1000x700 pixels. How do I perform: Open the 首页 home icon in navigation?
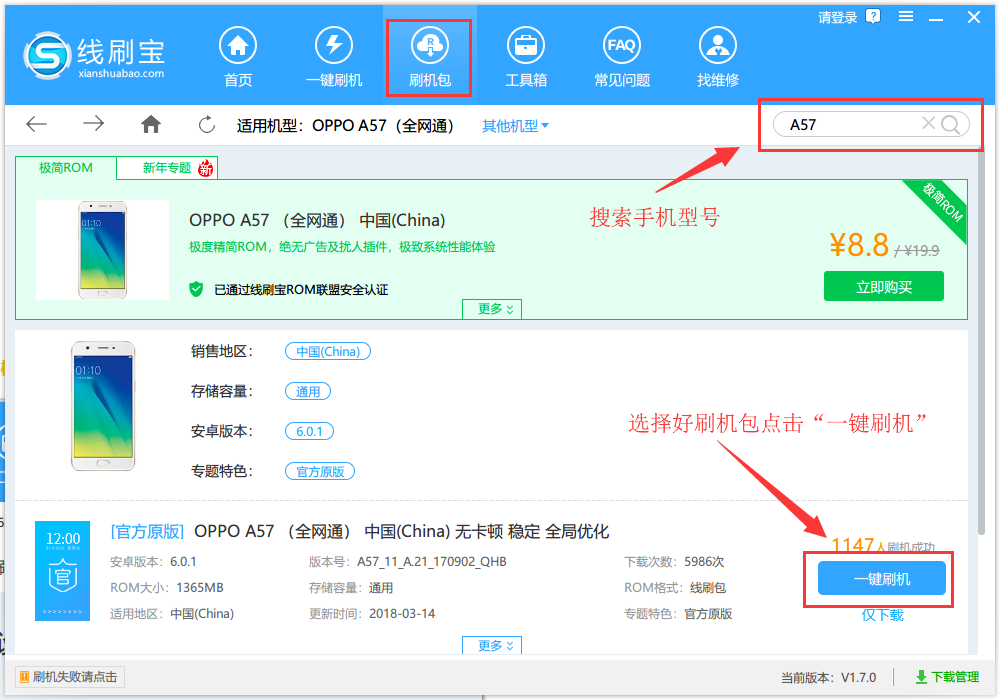(x=237, y=43)
